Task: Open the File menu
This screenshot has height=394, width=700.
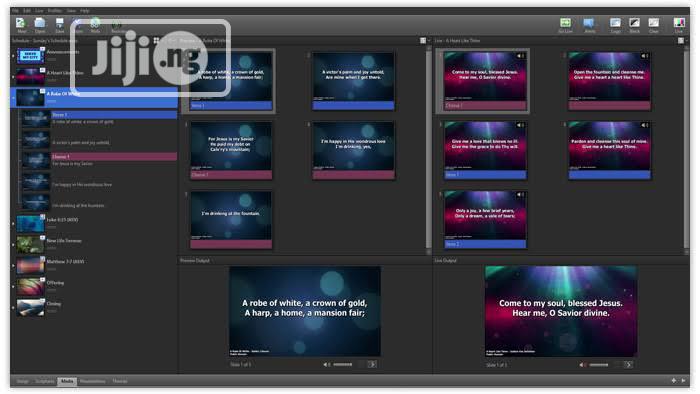Action: point(15,10)
